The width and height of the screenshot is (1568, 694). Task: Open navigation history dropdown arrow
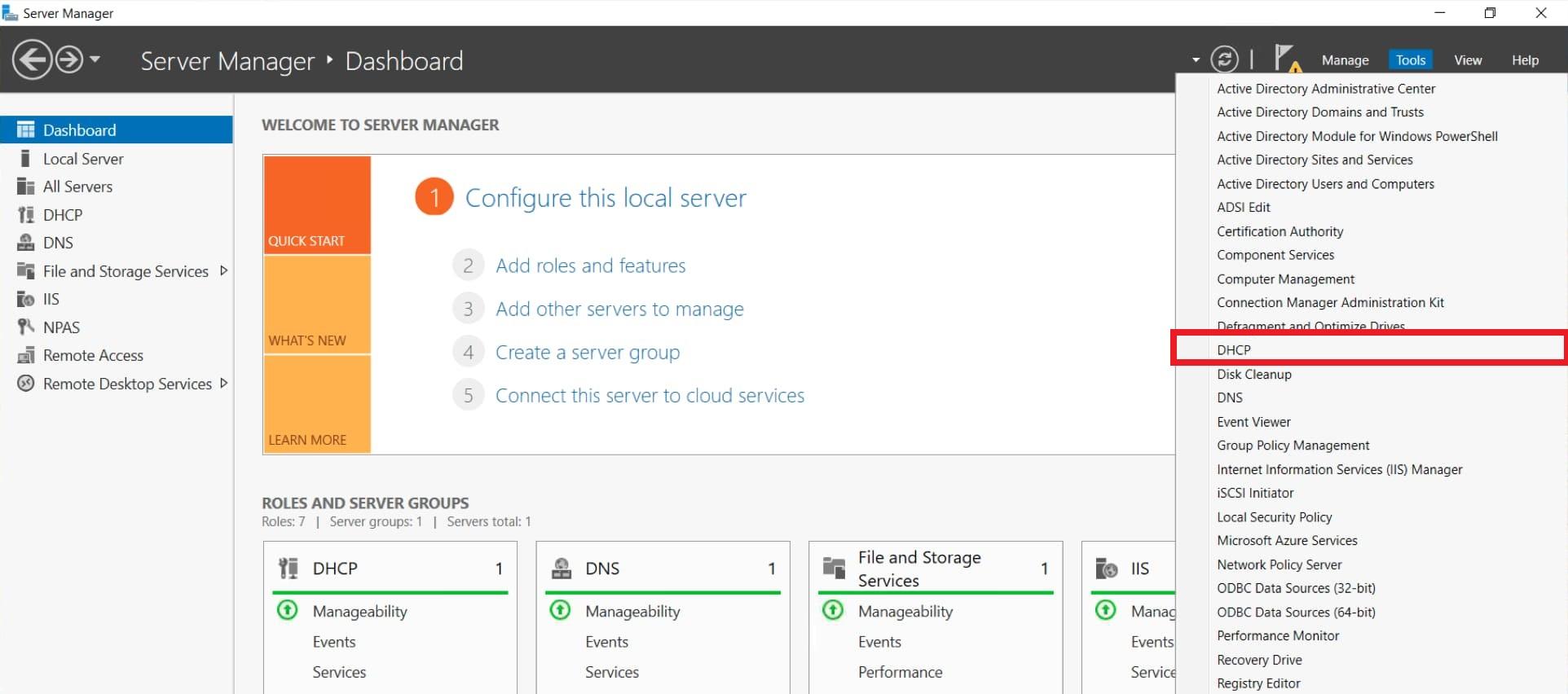[x=95, y=59]
